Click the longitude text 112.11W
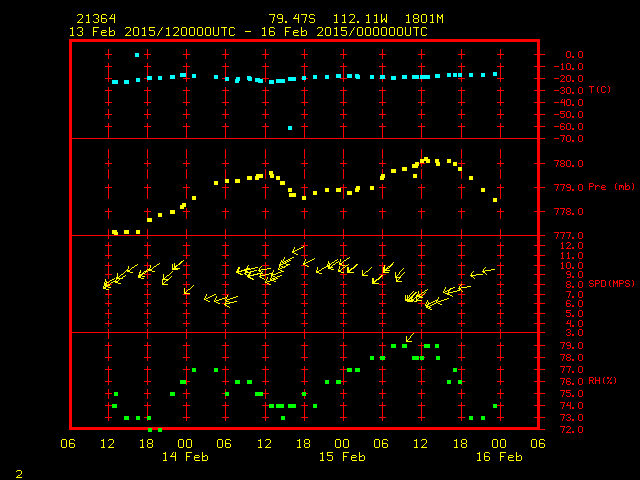Screen dimensions: 640x480 click(360, 19)
